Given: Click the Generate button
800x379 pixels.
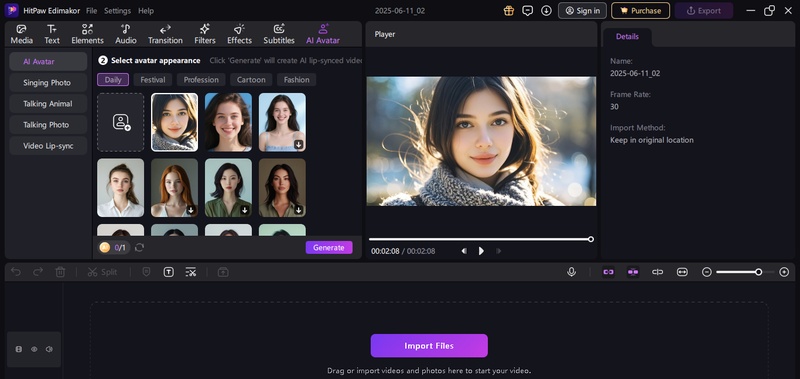Looking at the screenshot, I should [329, 247].
